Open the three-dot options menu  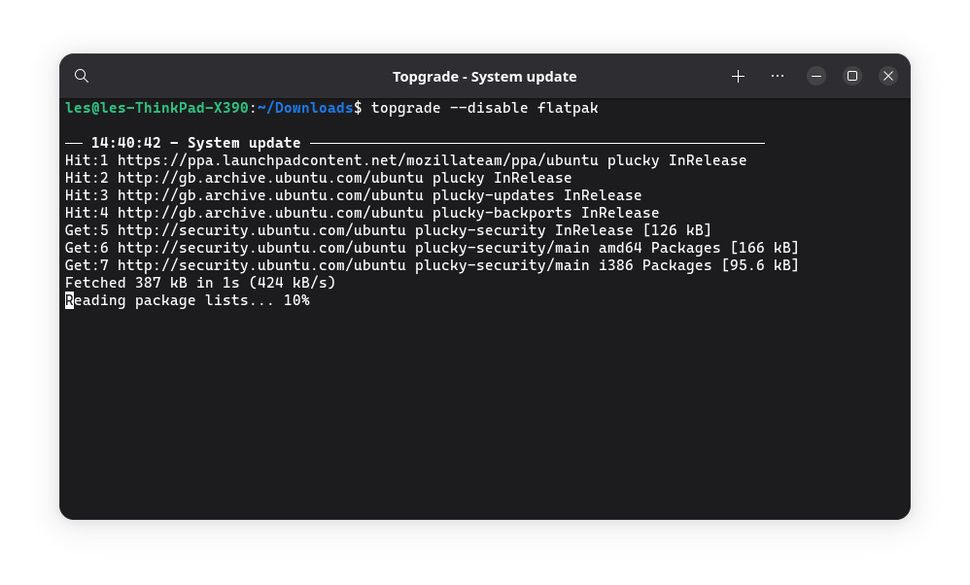[777, 76]
